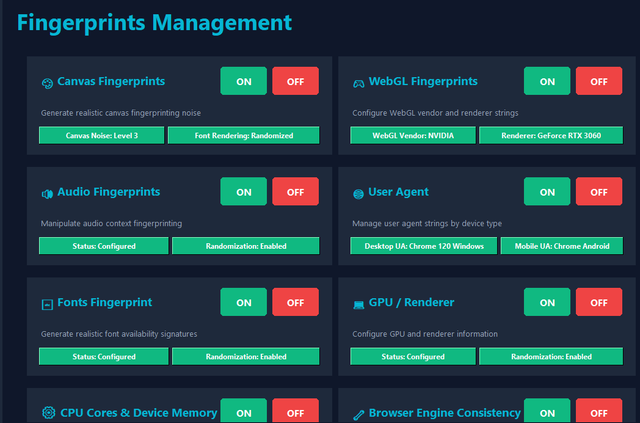The image size is (640, 423).
Task: Click the WebGL Fingerprints title
Action: (x=423, y=81)
